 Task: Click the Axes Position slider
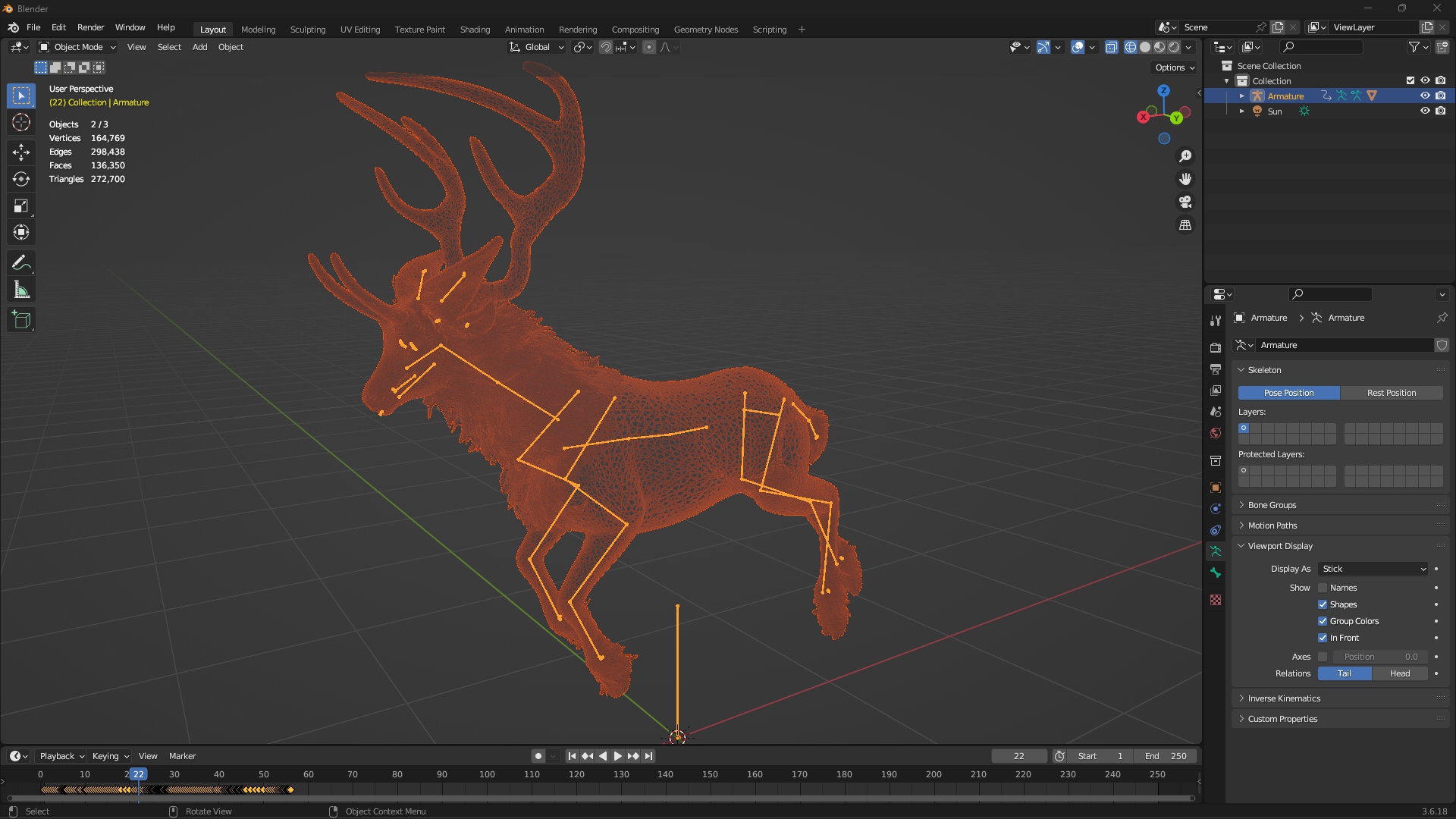pos(1379,657)
